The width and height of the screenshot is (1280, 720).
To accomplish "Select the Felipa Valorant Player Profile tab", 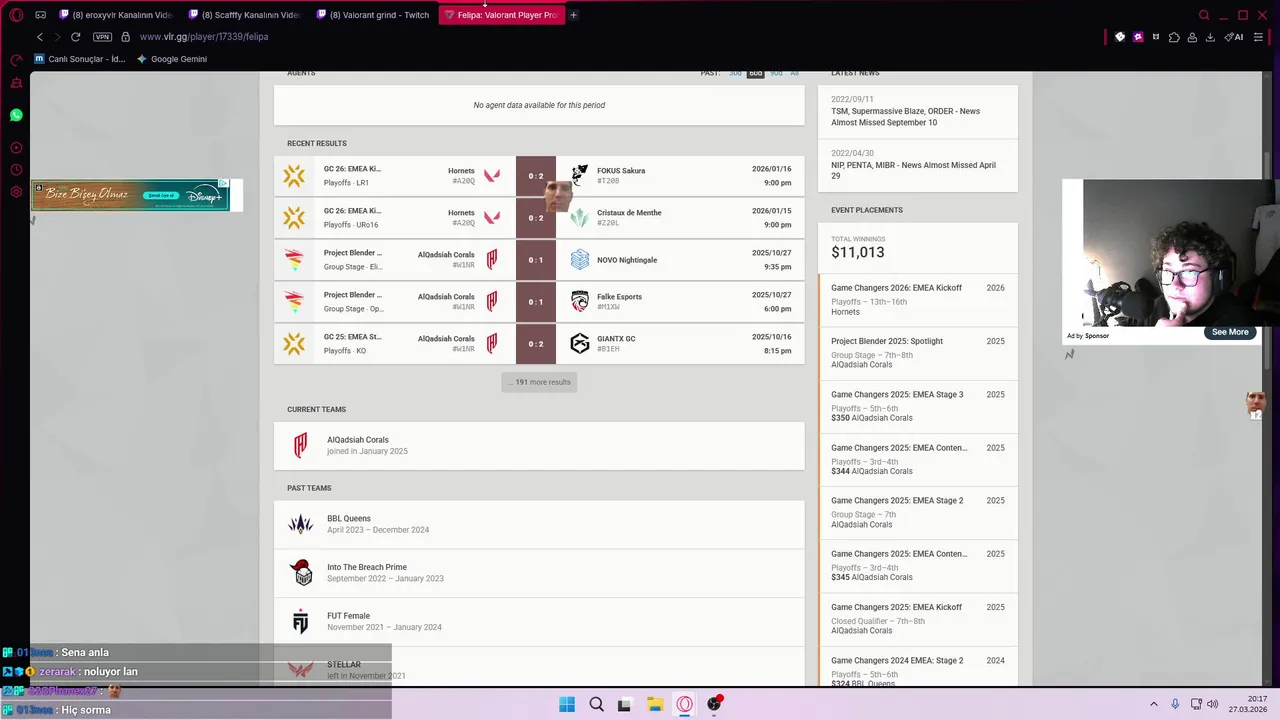I will pyautogui.click(x=501, y=15).
